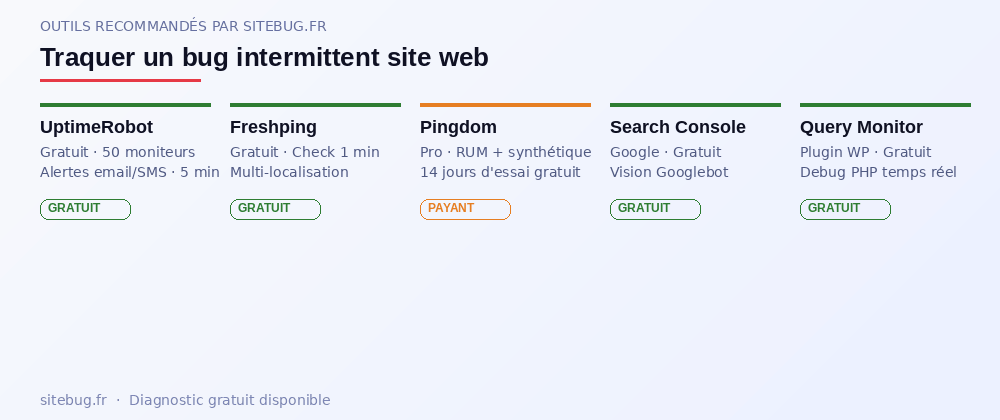Click the GRATUIT badge under UptimeRobot

(x=85, y=209)
